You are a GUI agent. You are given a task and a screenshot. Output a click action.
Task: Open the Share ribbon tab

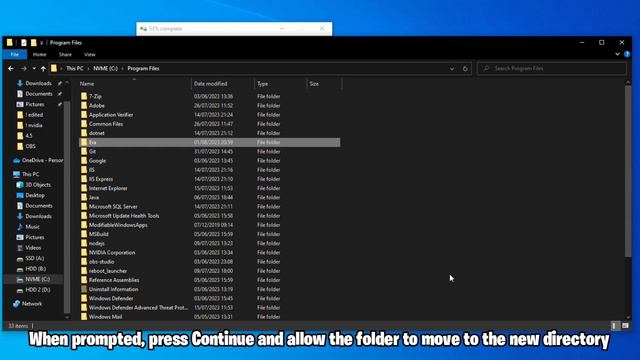click(x=65, y=54)
